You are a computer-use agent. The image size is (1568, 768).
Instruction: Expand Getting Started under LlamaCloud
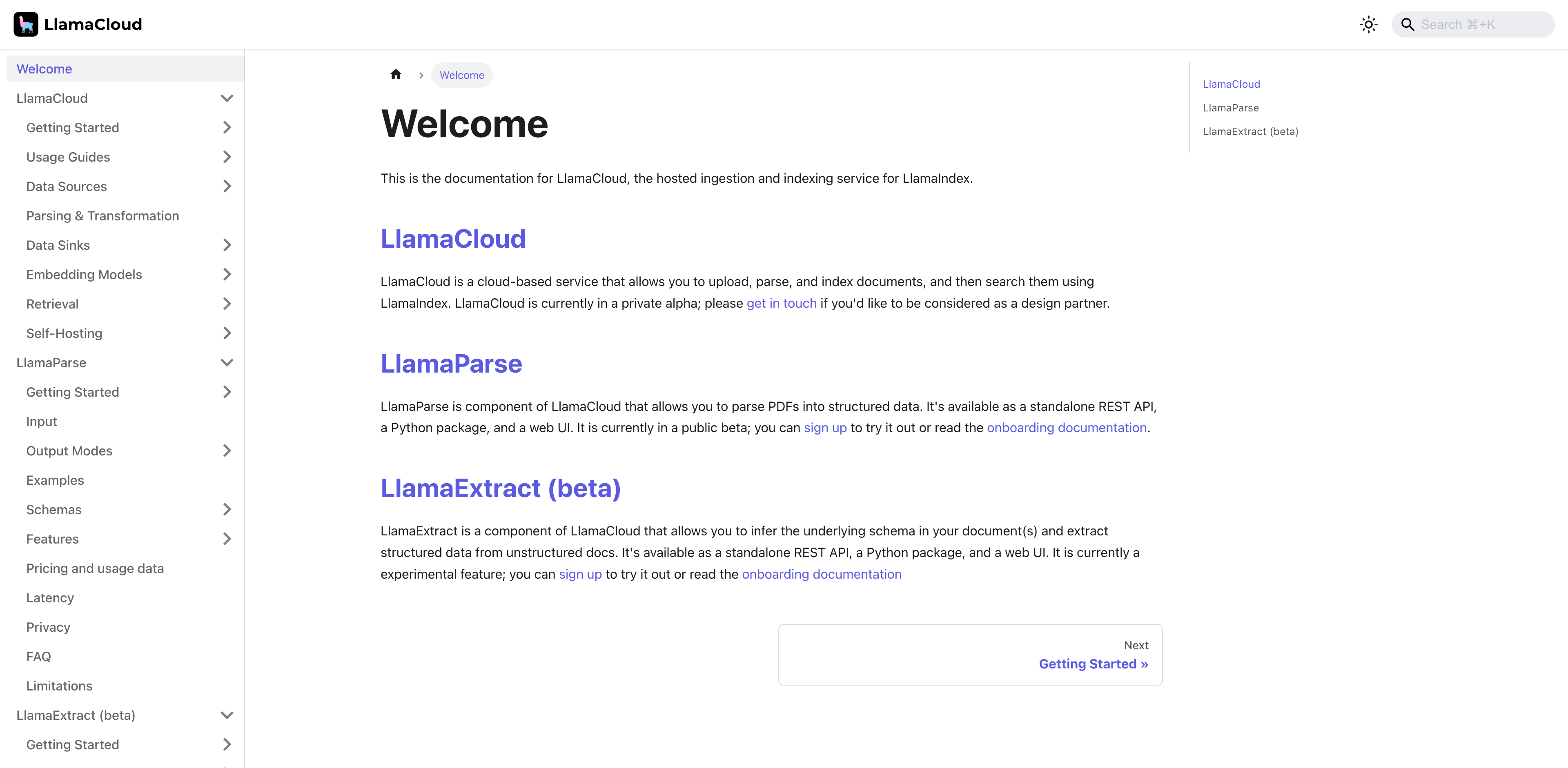[227, 128]
